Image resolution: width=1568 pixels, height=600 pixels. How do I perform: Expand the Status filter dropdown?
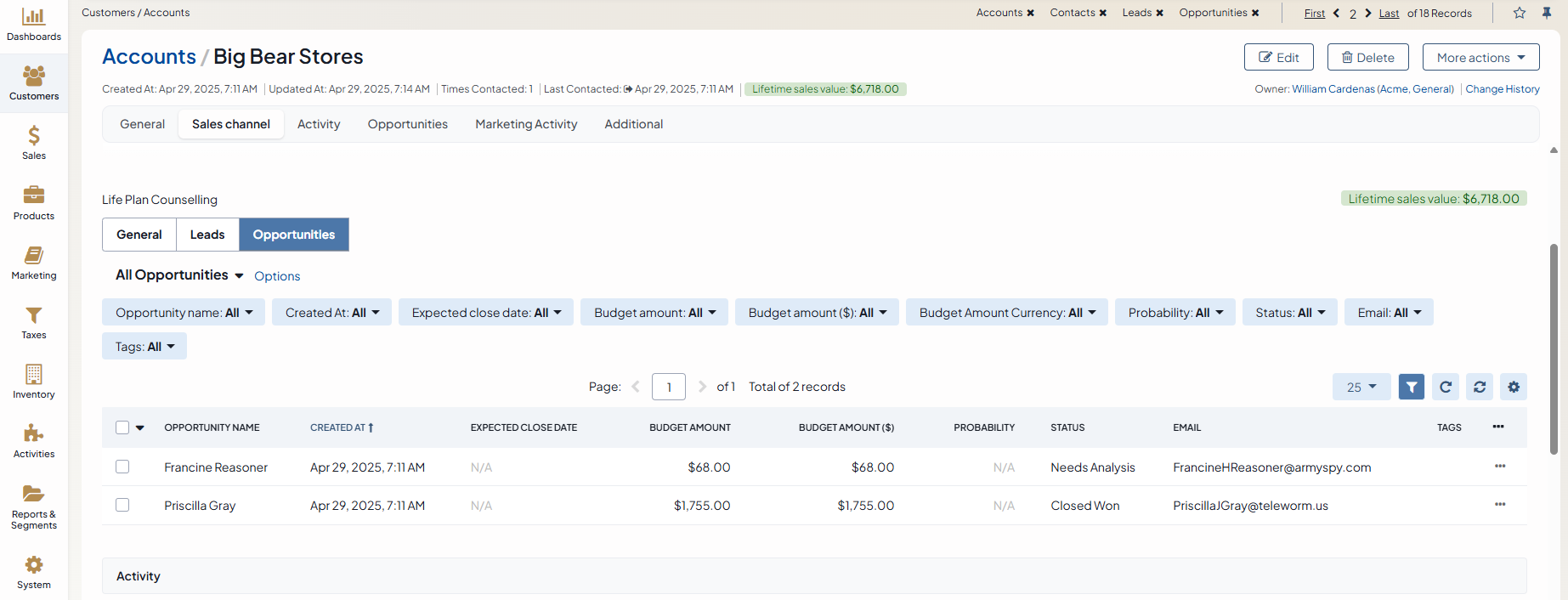pos(1289,313)
